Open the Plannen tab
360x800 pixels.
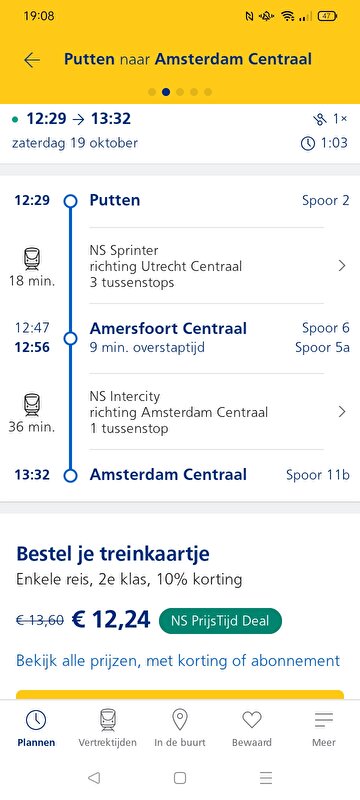click(36, 729)
